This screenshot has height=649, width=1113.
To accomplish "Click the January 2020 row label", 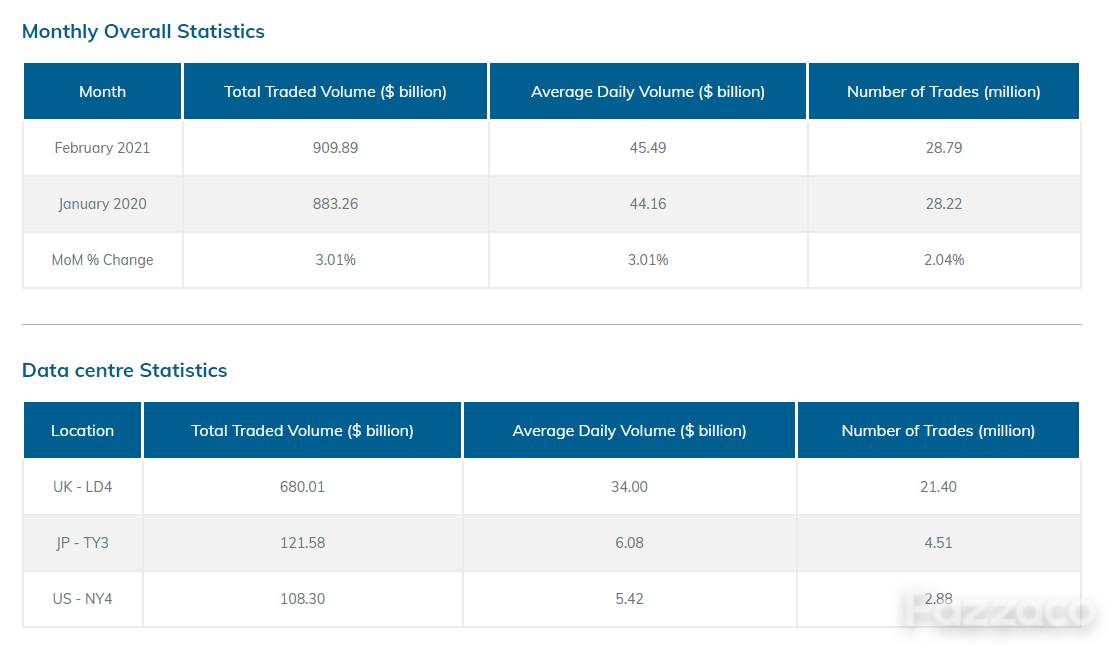I will (x=102, y=204).
